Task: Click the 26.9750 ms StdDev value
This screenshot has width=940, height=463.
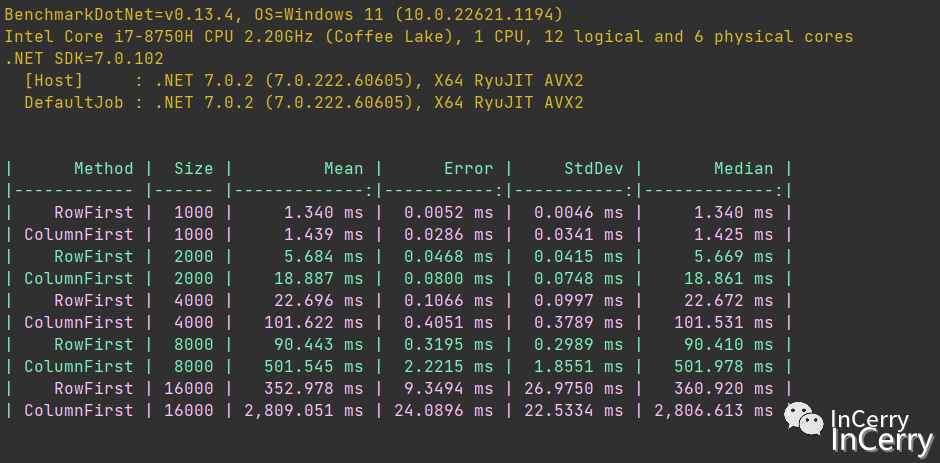Action: [x=574, y=389]
